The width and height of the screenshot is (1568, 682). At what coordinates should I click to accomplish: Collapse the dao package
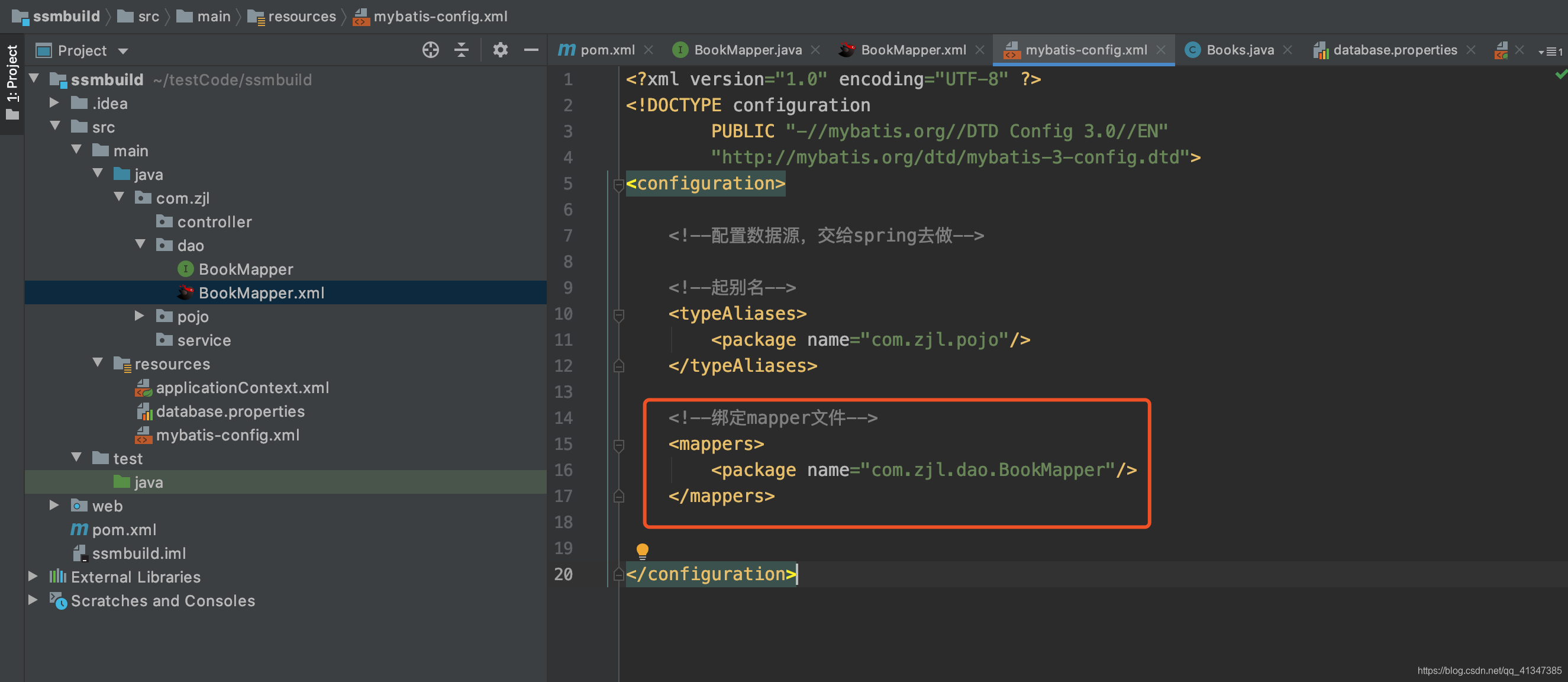pyautogui.click(x=140, y=244)
